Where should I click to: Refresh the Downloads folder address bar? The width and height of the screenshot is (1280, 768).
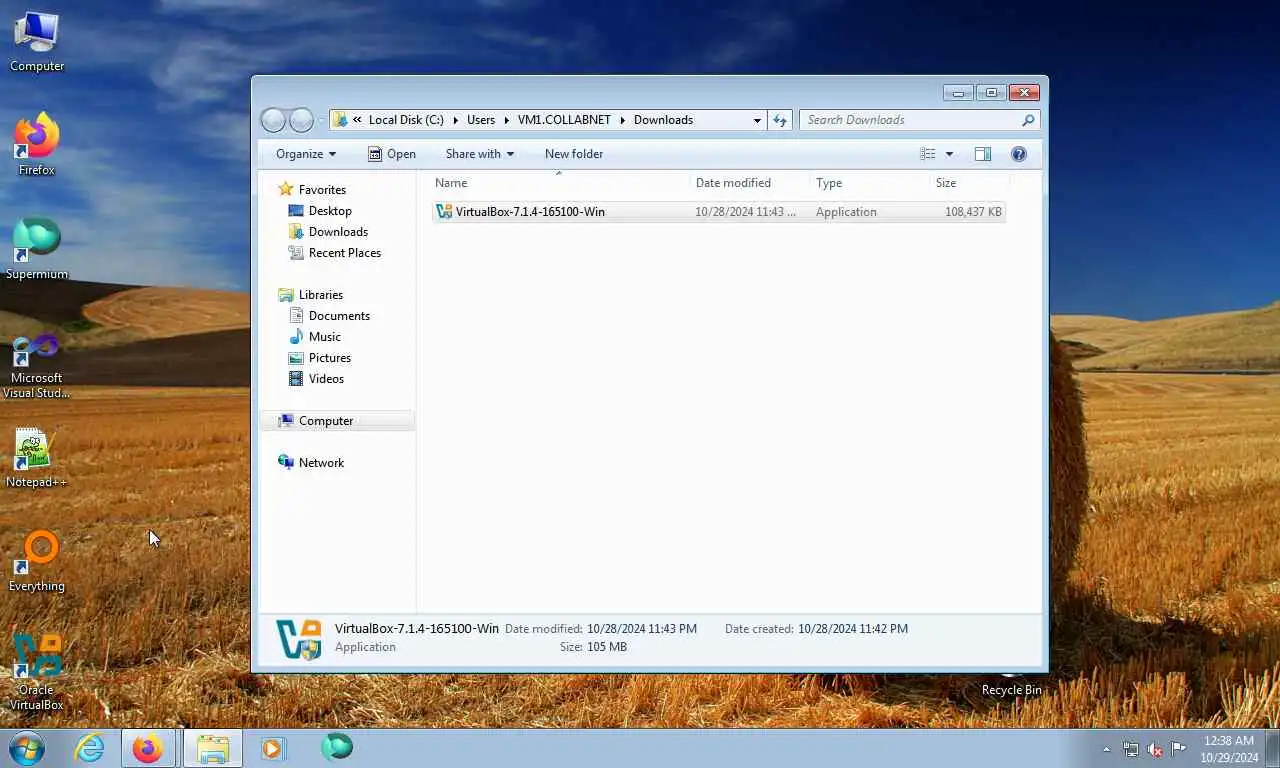pos(780,120)
